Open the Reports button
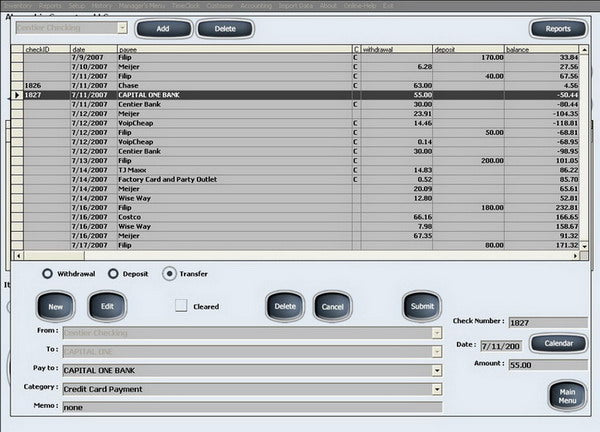 point(558,29)
